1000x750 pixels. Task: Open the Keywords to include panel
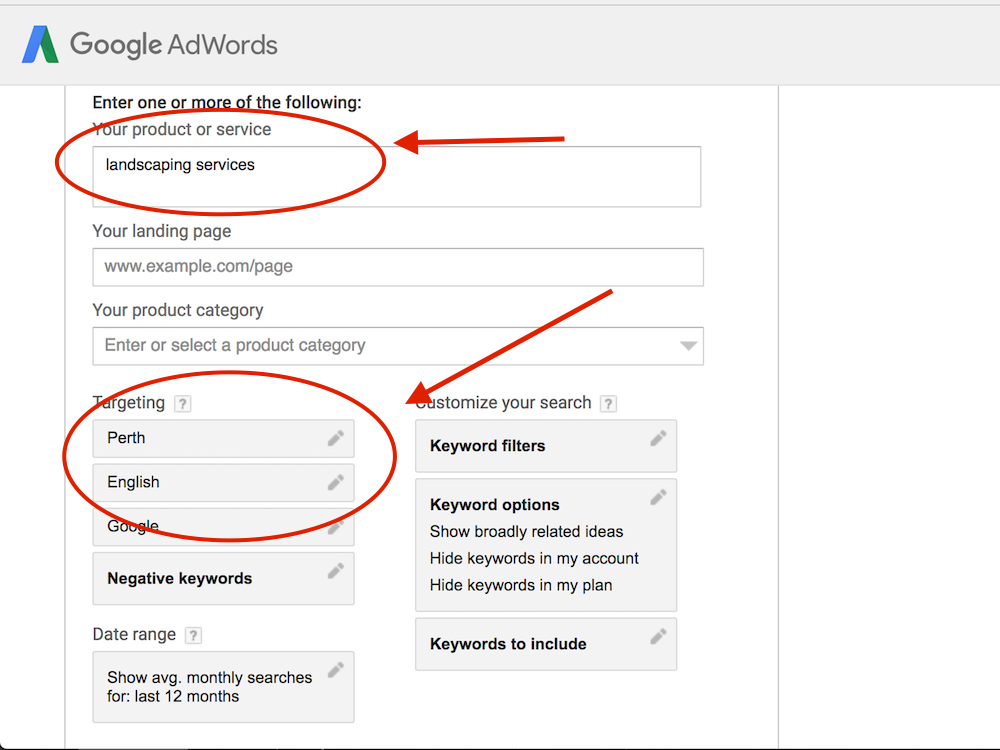[546, 644]
